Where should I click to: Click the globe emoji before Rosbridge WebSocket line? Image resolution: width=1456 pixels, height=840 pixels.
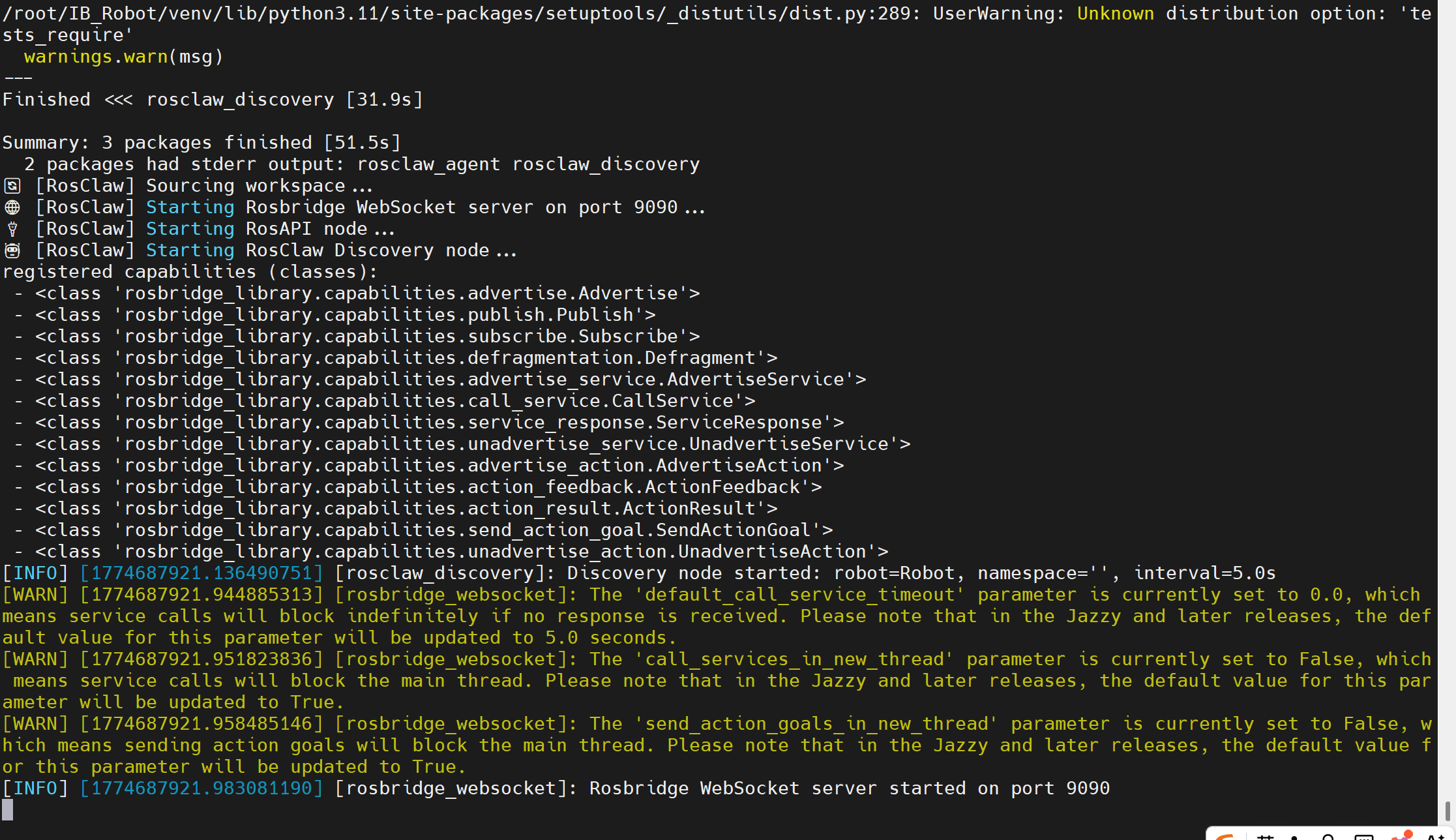point(12,207)
